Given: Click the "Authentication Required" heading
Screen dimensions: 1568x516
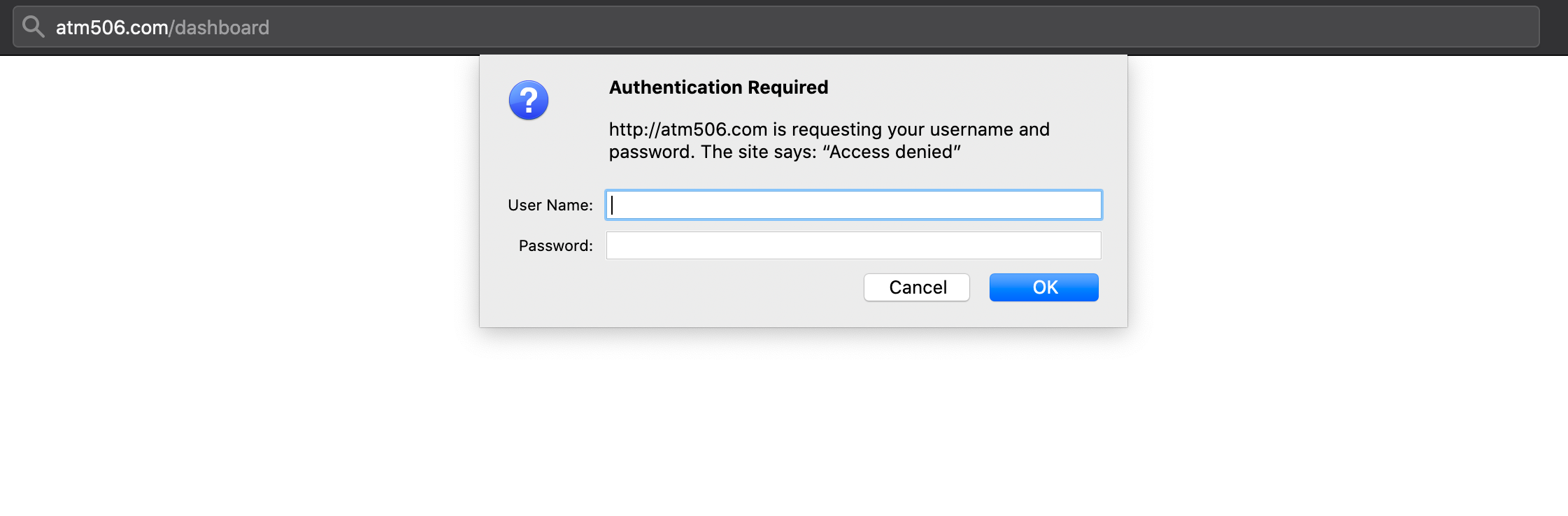Looking at the screenshot, I should pyautogui.click(x=718, y=87).
